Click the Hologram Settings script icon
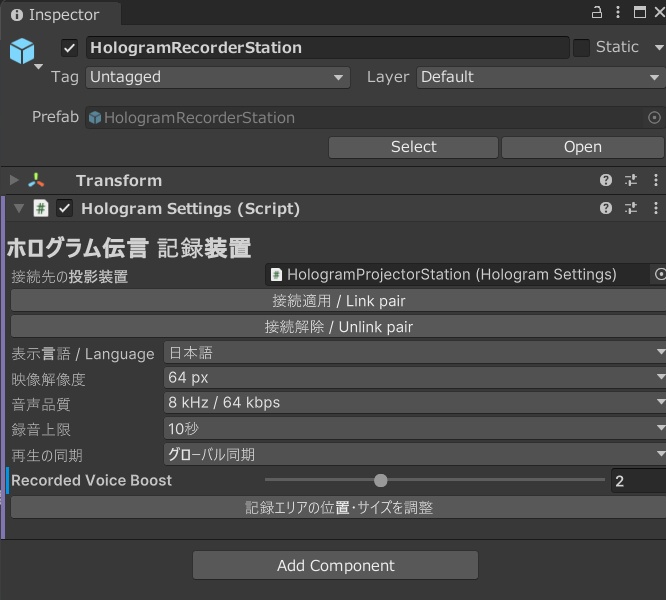Viewport: 666px width, 600px height. pyautogui.click(x=41, y=208)
